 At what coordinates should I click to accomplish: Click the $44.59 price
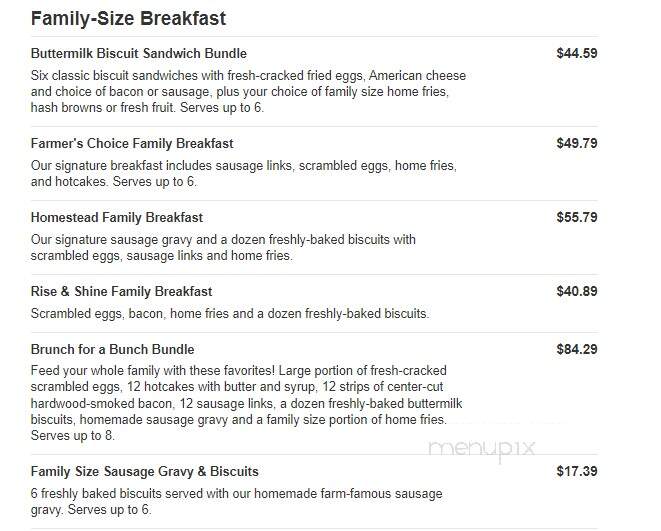coord(577,53)
